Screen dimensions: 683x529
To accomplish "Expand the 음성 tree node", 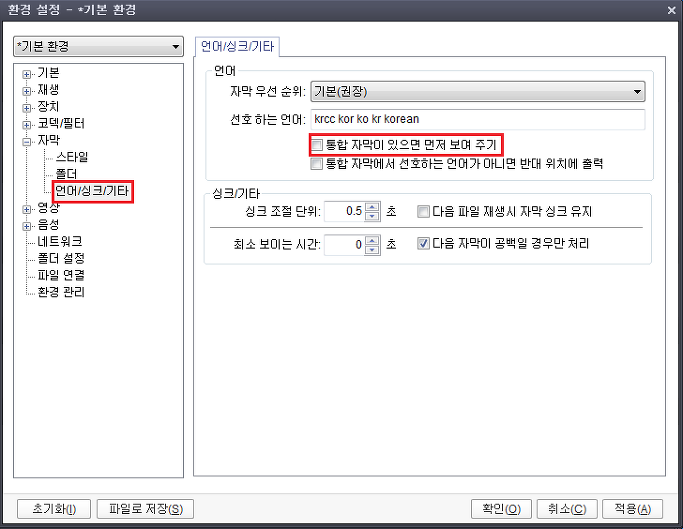I will (27, 227).
